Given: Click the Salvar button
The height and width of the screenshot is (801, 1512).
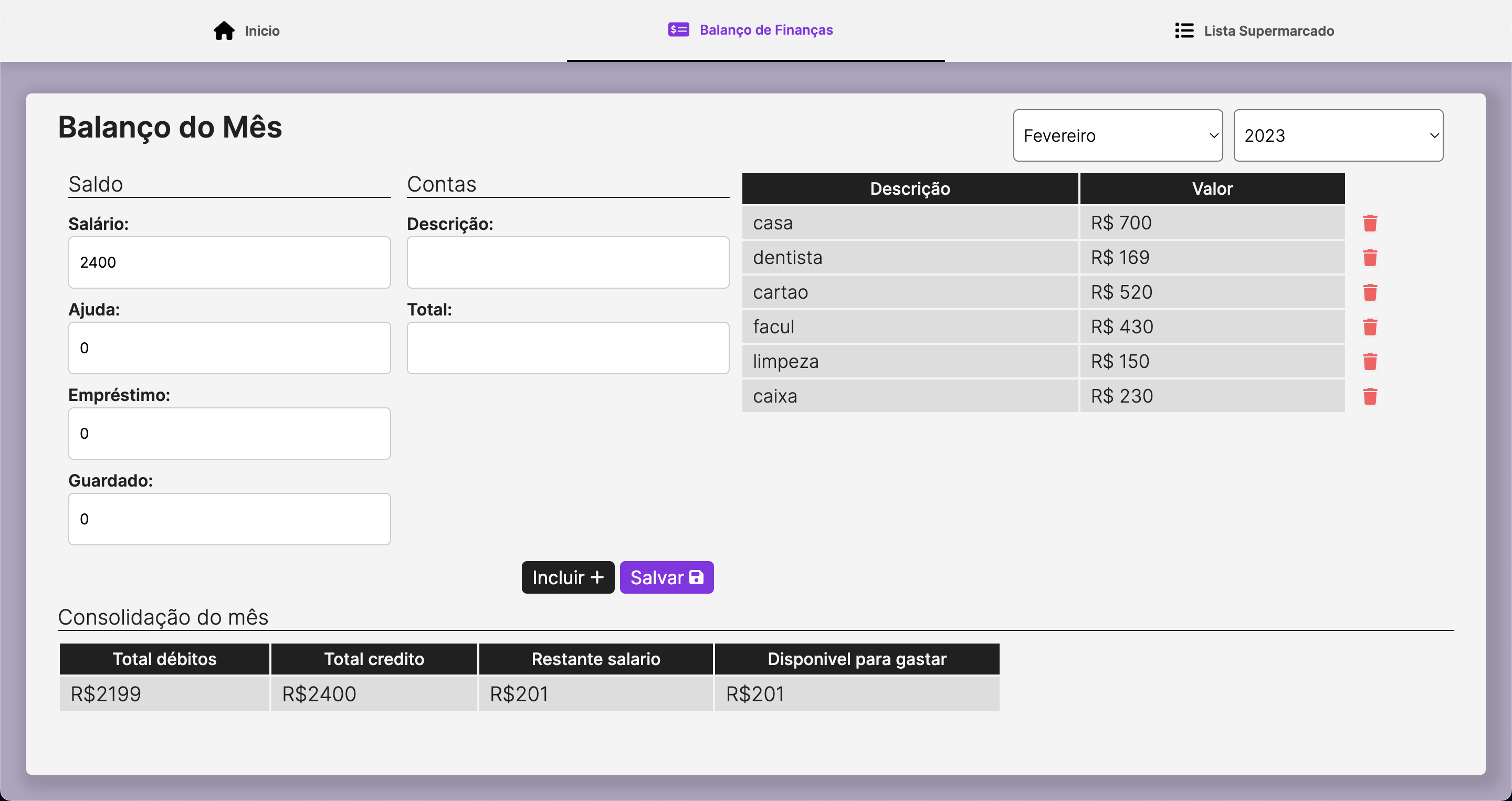Looking at the screenshot, I should click(x=666, y=577).
